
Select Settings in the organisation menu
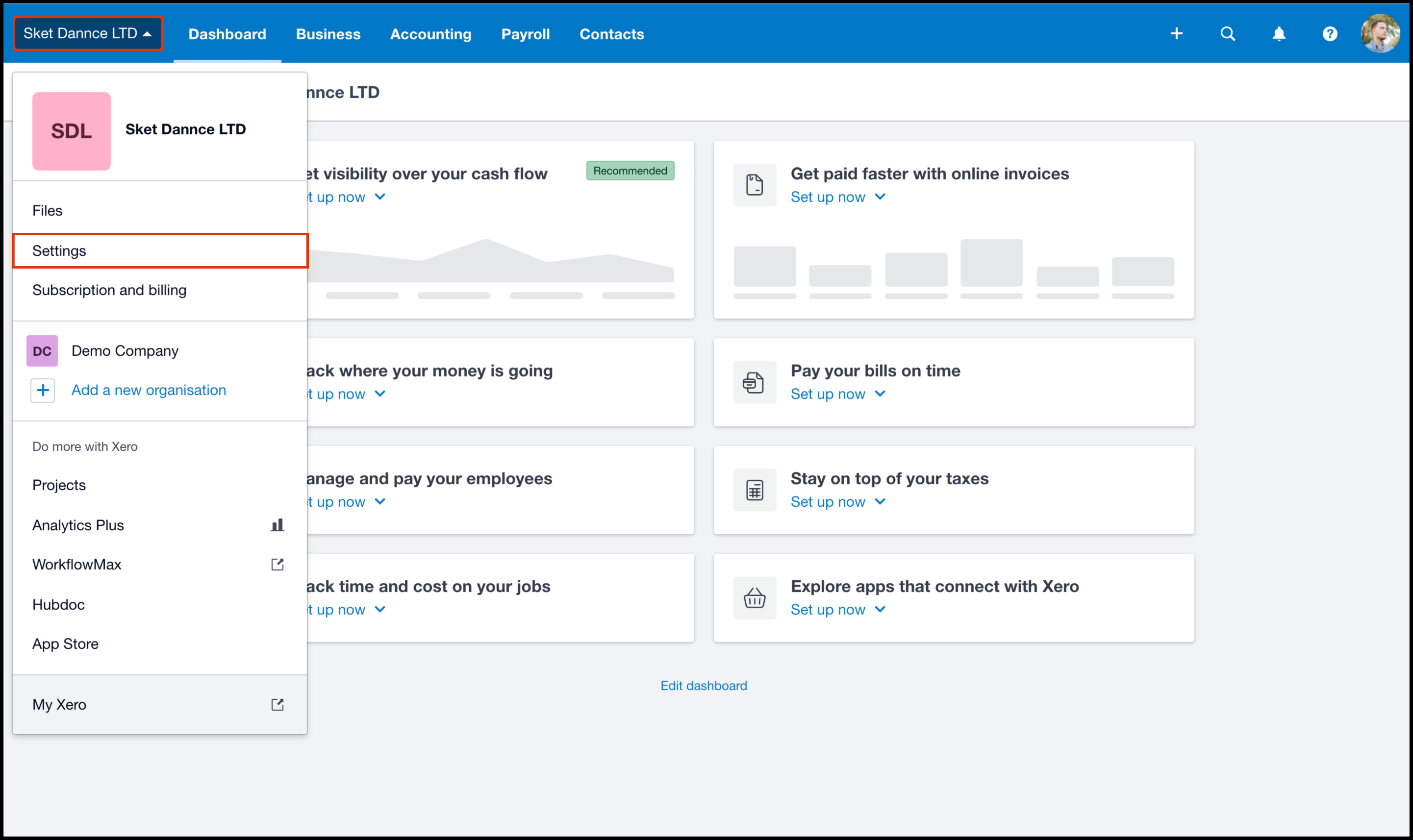pos(59,251)
